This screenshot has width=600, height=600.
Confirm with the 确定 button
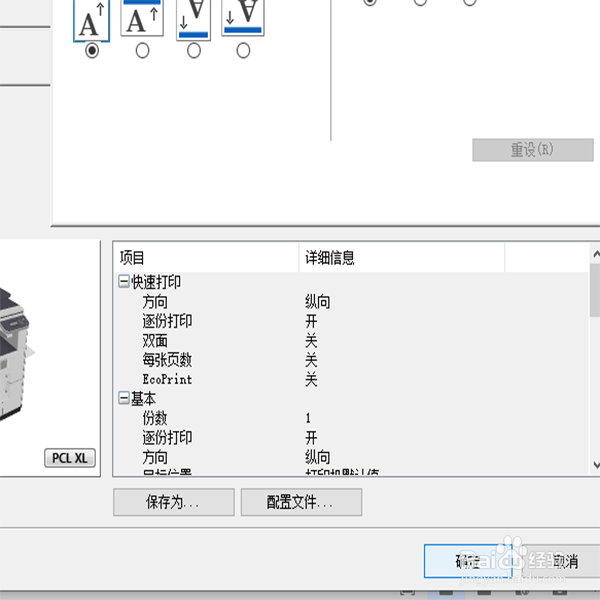coord(468,561)
